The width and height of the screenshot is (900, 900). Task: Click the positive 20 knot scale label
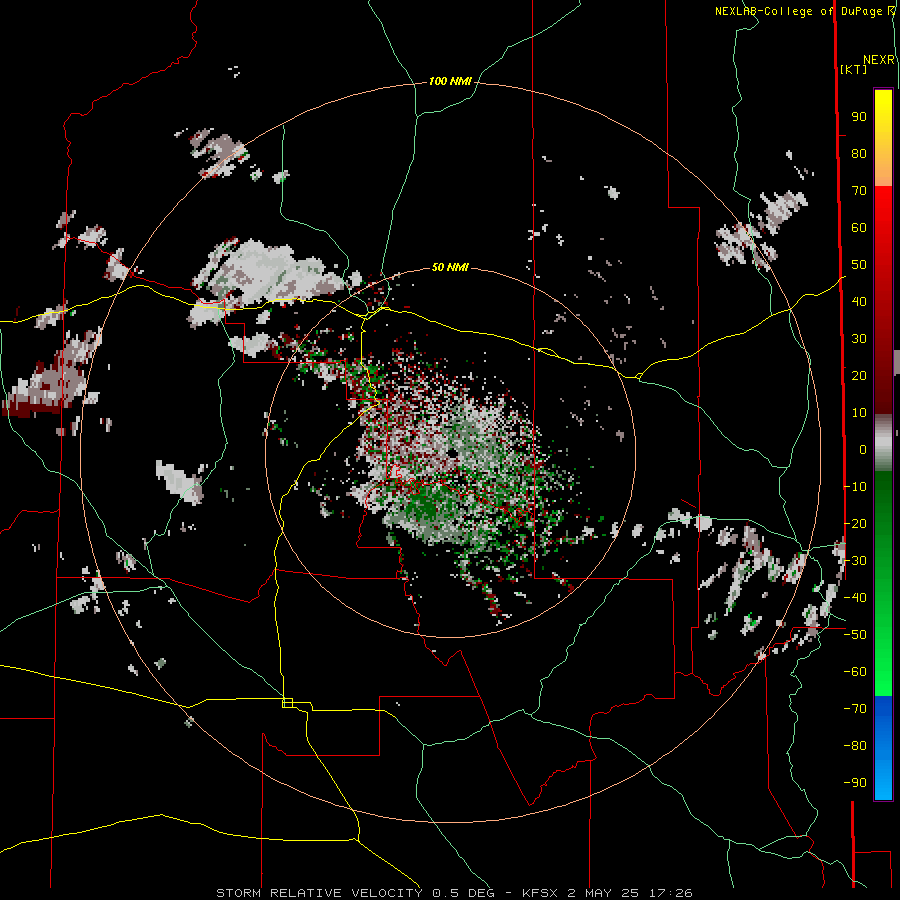pyautogui.click(x=859, y=376)
